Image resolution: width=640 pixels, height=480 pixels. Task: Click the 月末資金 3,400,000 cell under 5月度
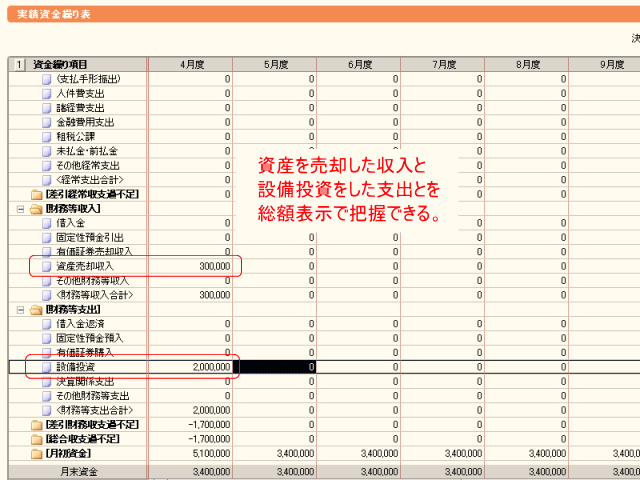point(275,472)
